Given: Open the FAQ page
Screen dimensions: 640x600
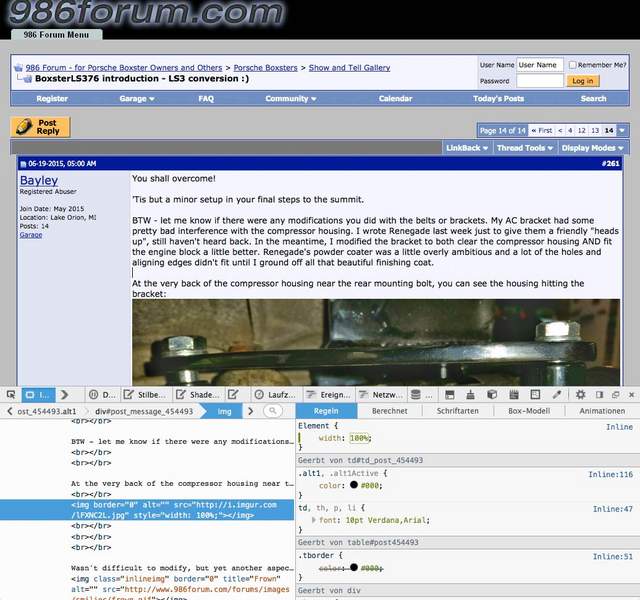Looking at the screenshot, I should [x=206, y=99].
